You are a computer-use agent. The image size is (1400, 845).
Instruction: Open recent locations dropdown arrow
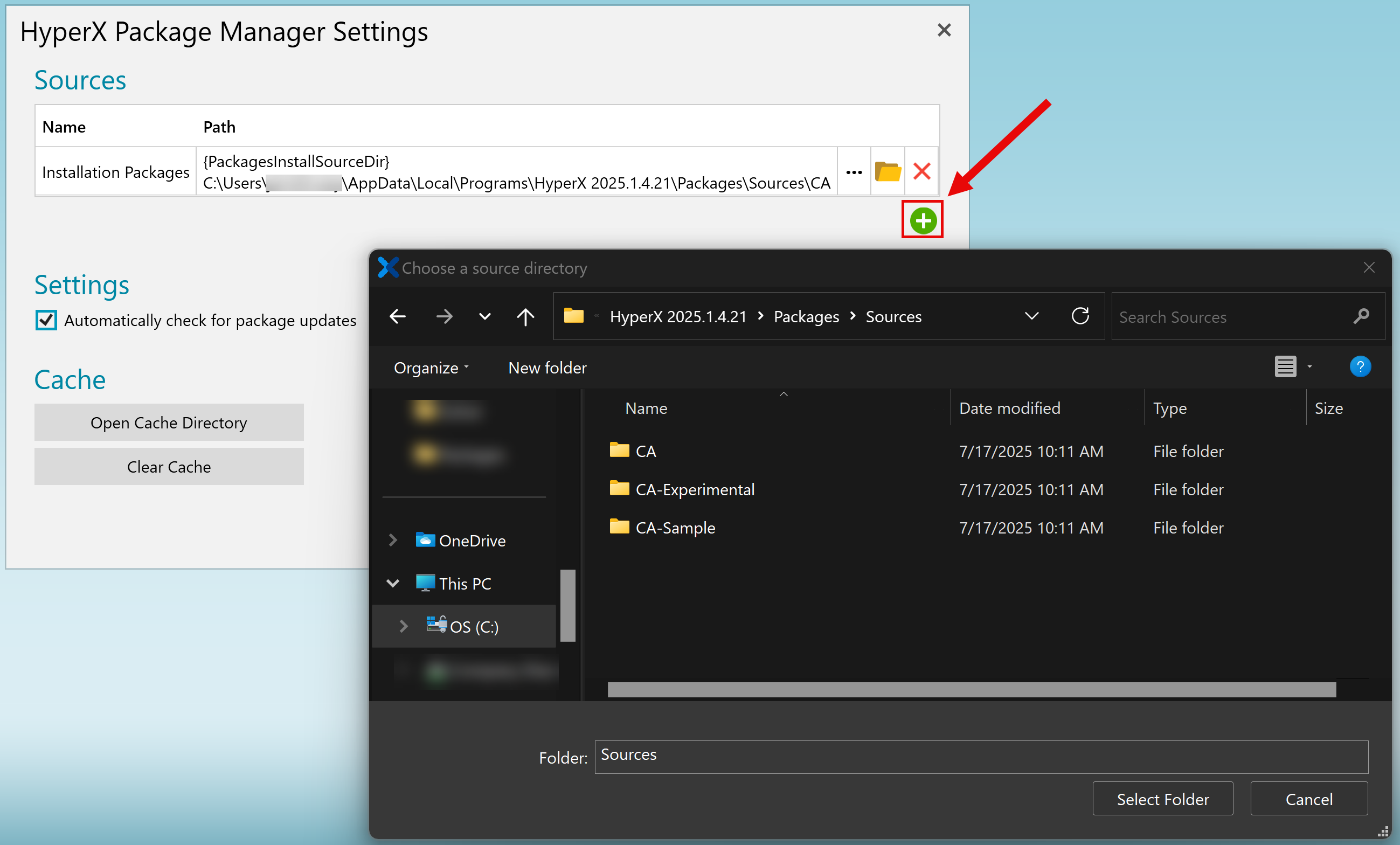[x=484, y=316]
